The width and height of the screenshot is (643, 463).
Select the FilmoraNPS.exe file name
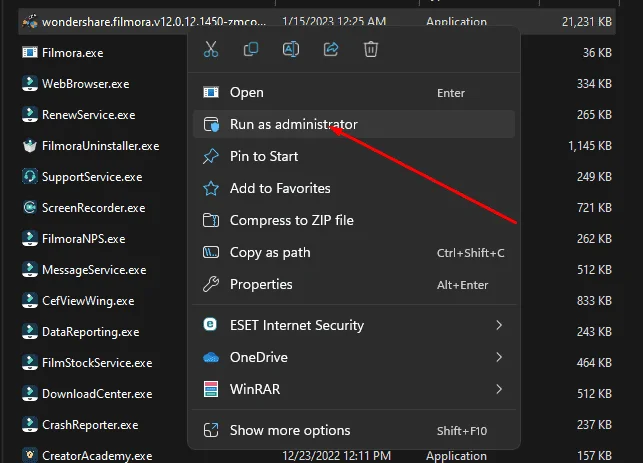coord(84,239)
